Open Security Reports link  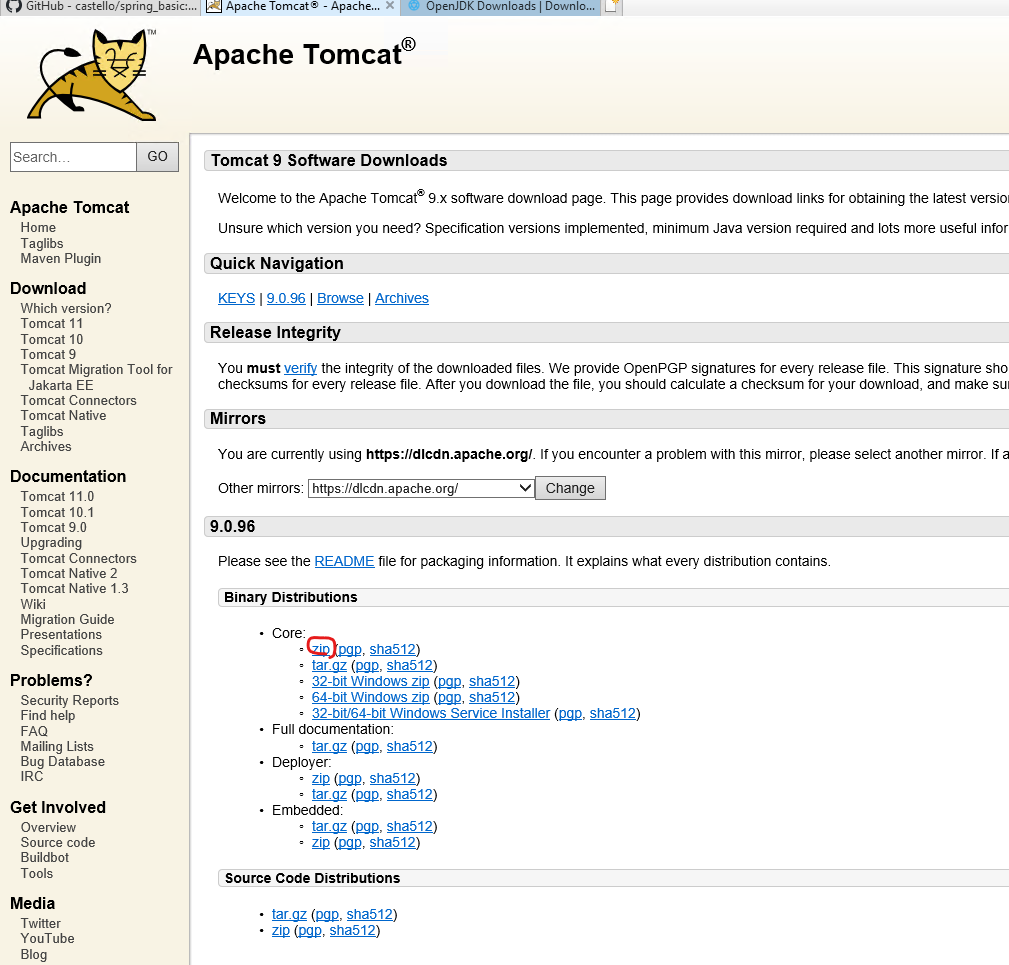(x=69, y=701)
